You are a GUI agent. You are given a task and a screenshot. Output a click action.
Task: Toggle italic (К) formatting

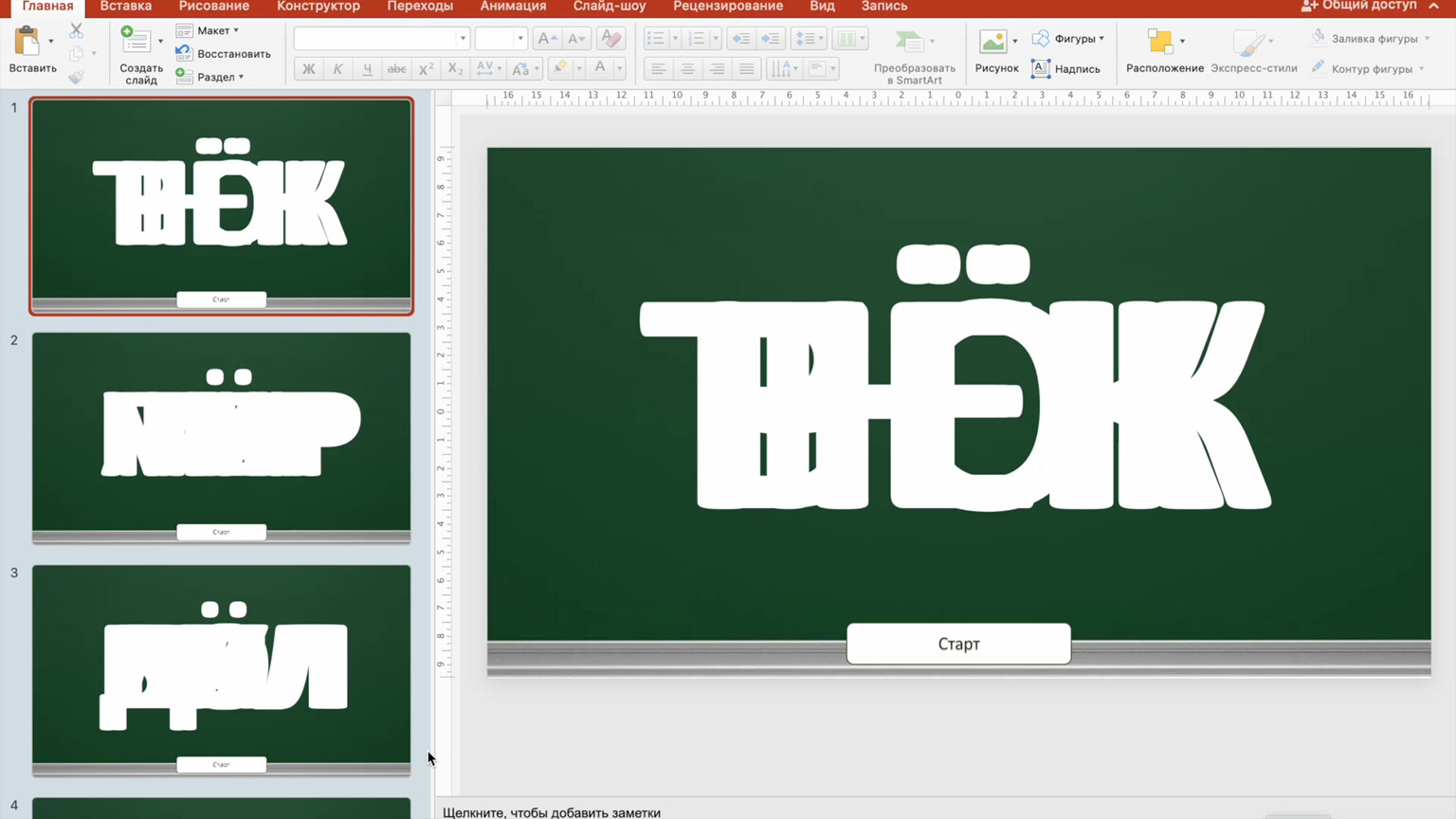(337, 68)
